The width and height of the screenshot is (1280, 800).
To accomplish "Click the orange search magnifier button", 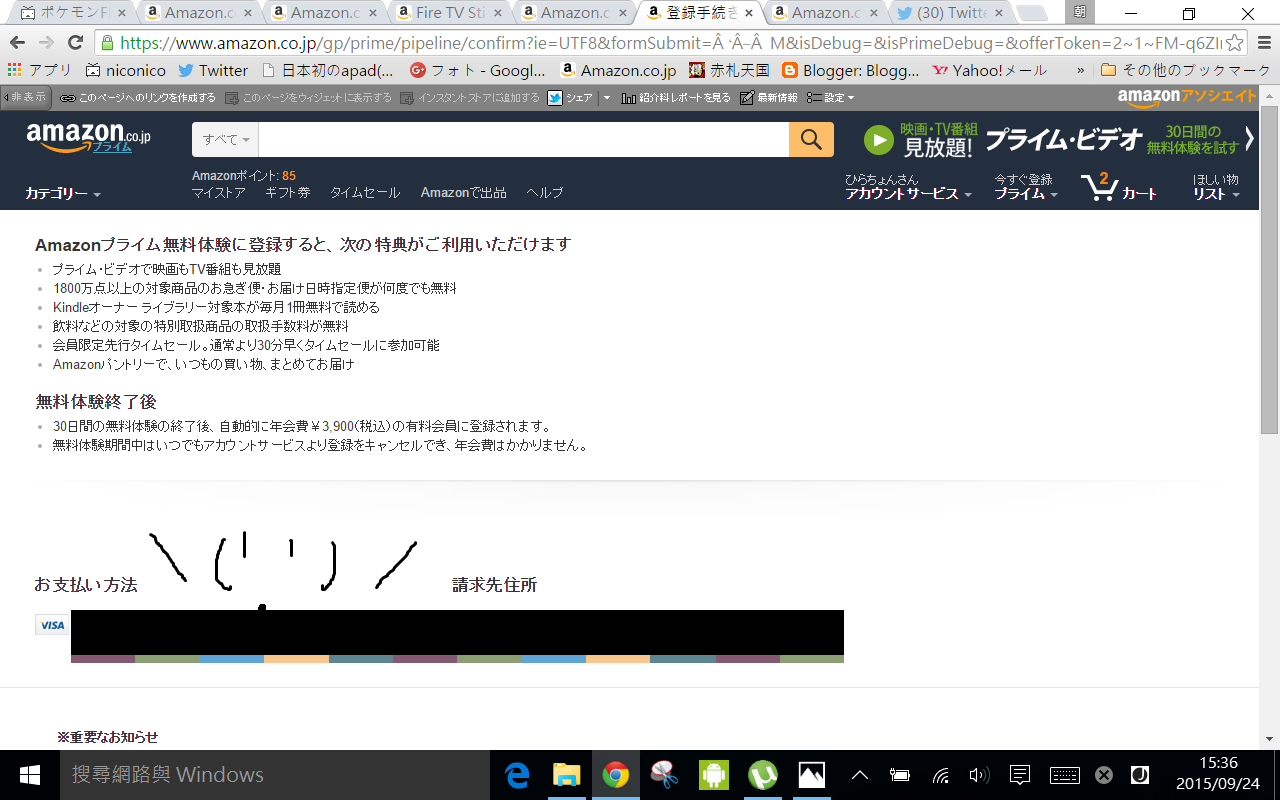I will [811, 139].
